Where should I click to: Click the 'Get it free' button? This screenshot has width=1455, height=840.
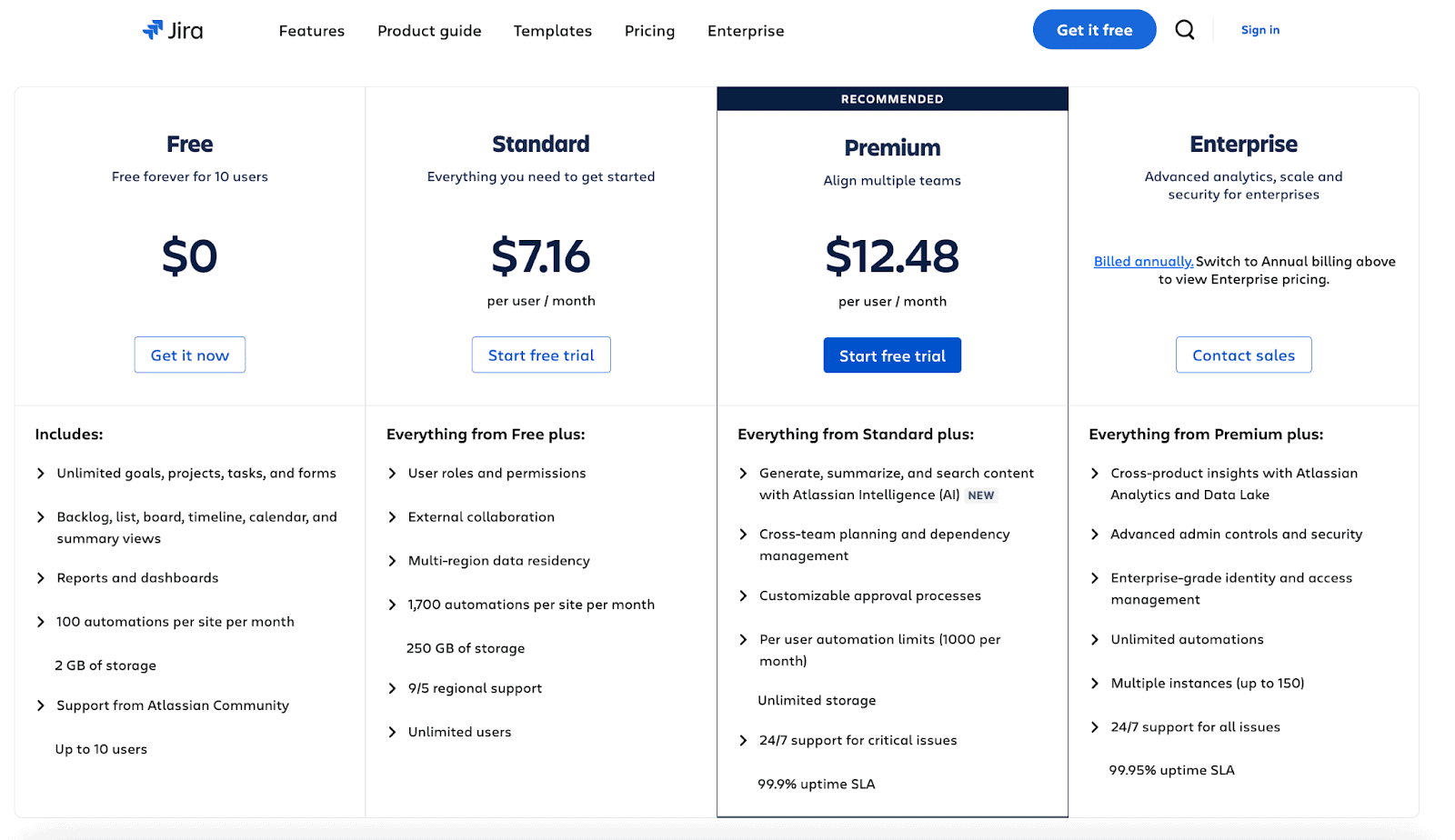(1095, 30)
